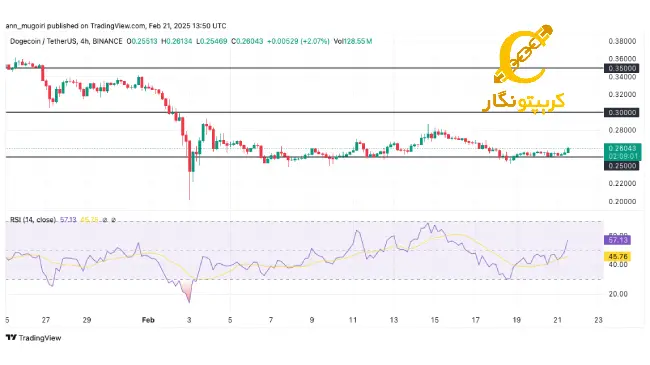
Task: Click the date label 9 on time axis
Action: (312, 320)
